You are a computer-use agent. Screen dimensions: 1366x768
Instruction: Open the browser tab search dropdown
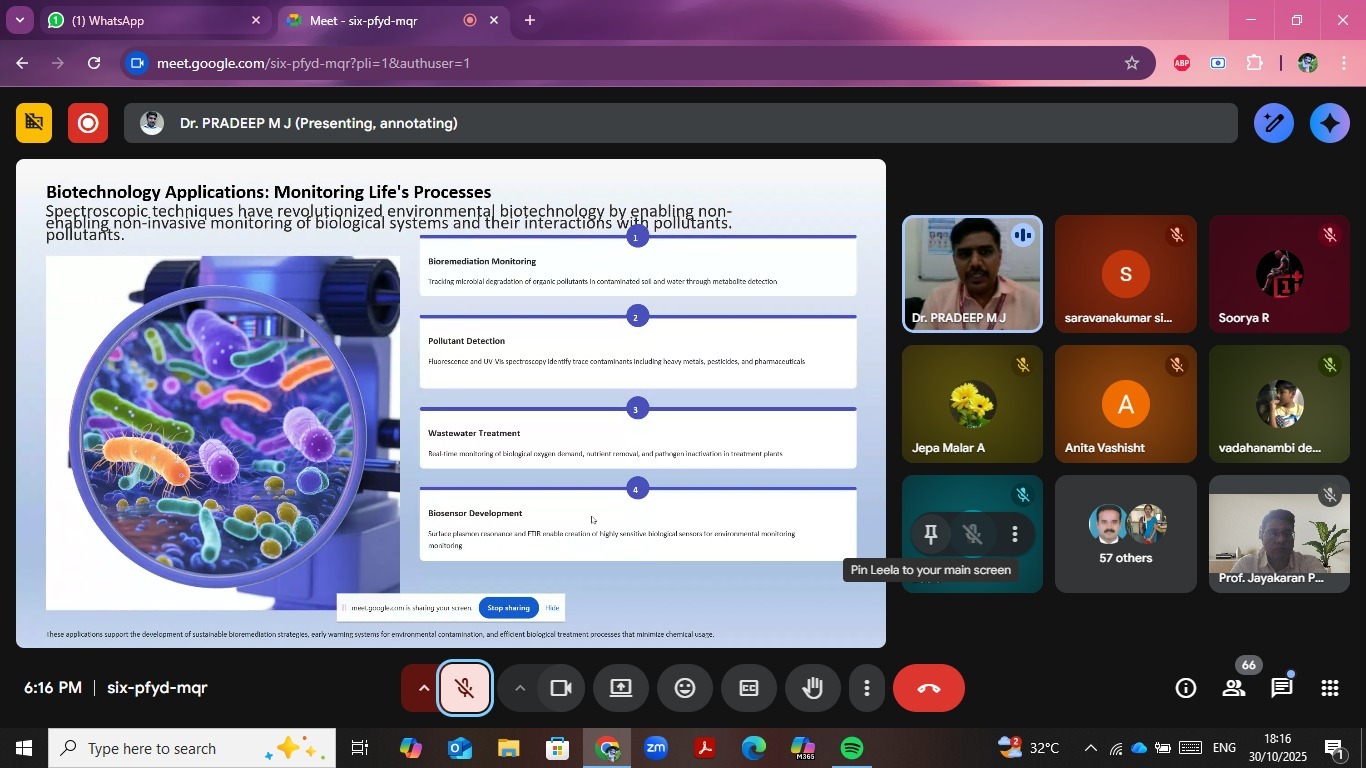pyautogui.click(x=19, y=20)
